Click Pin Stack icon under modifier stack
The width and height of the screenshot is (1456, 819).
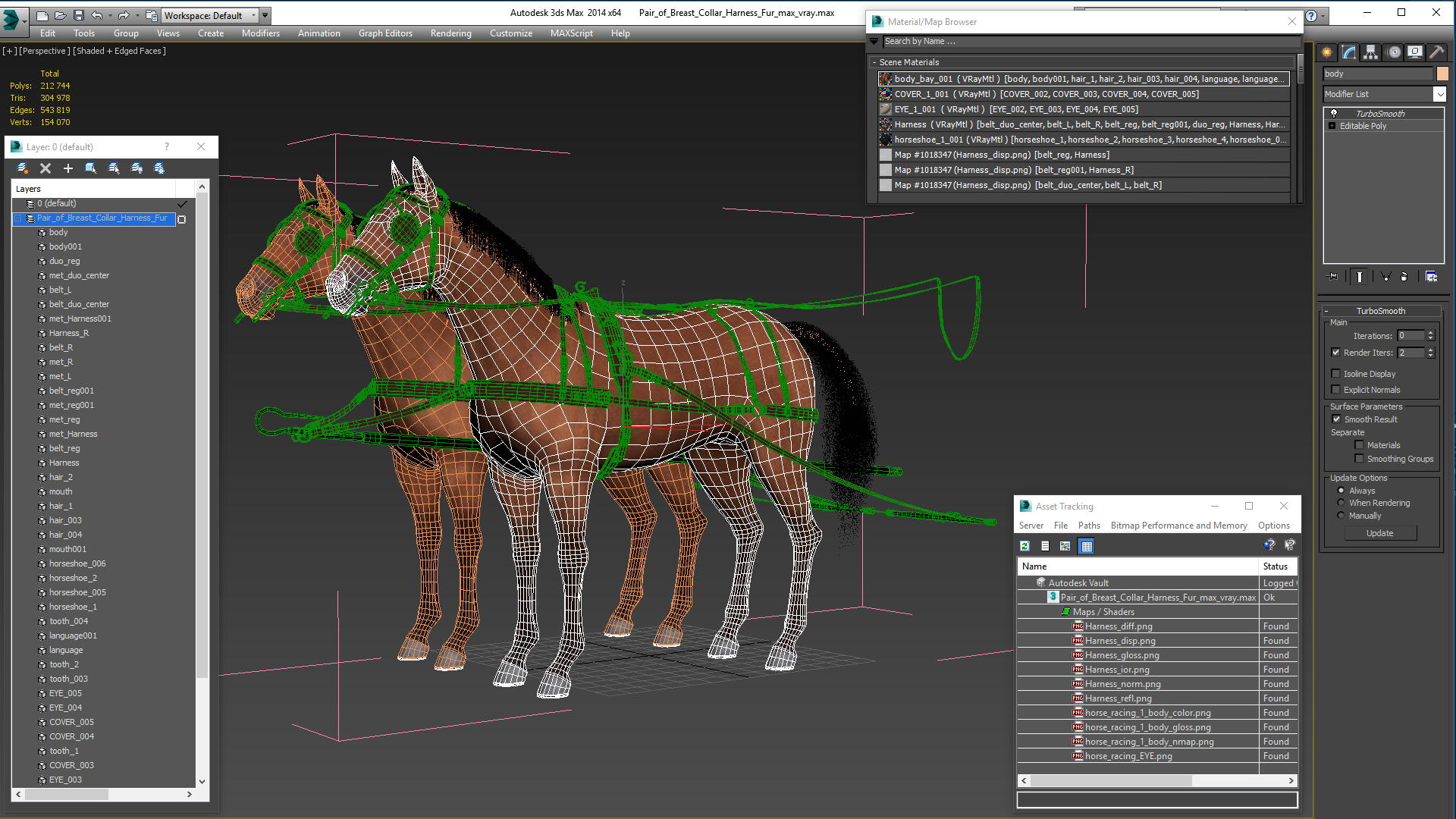pyautogui.click(x=1332, y=277)
